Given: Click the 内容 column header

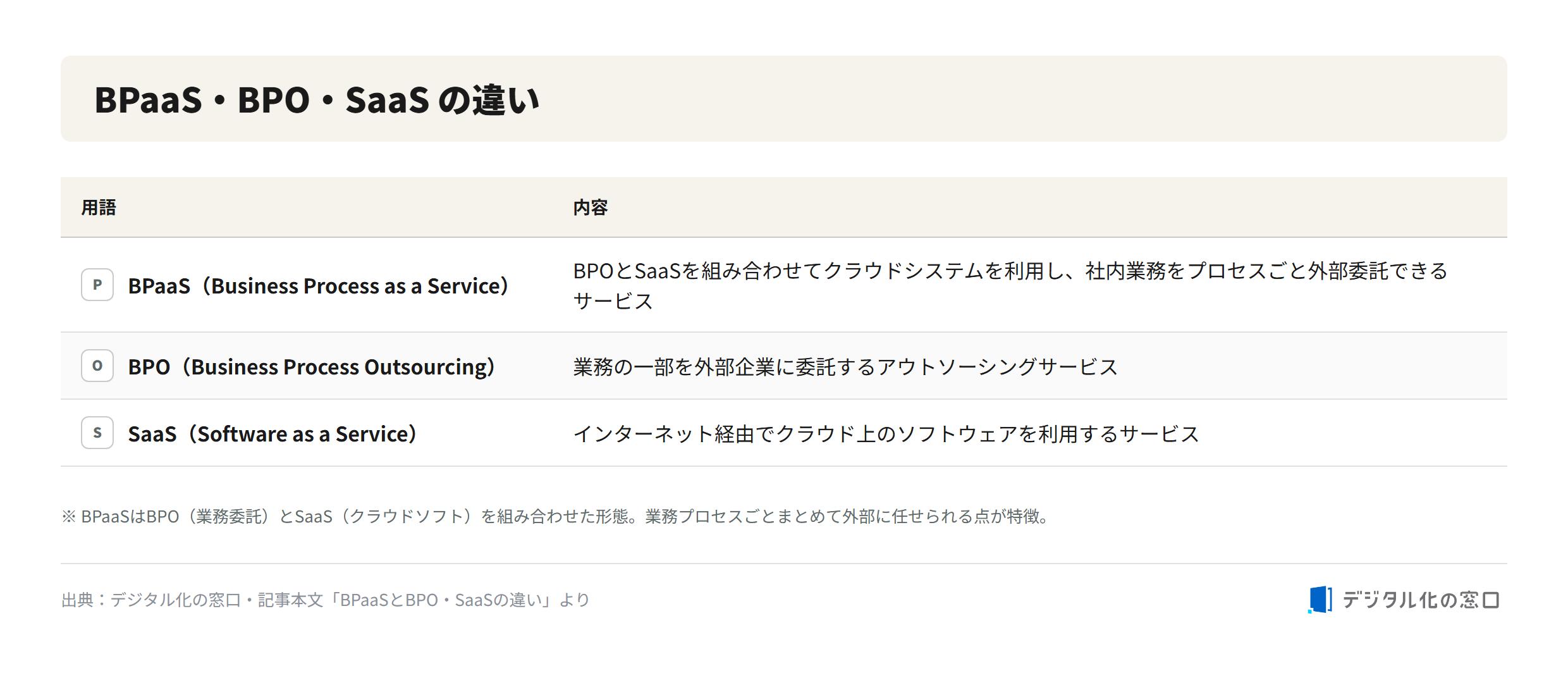Looking at the screenshot, I should click(x=591, y=207).
